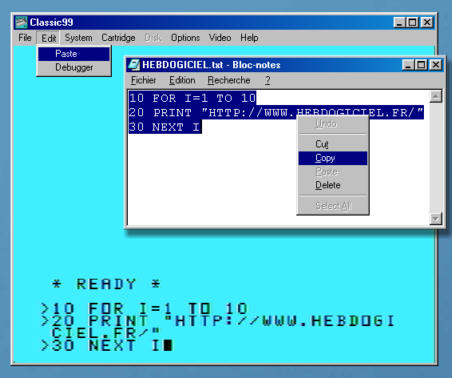Open the Video menu

pos(220,38)
